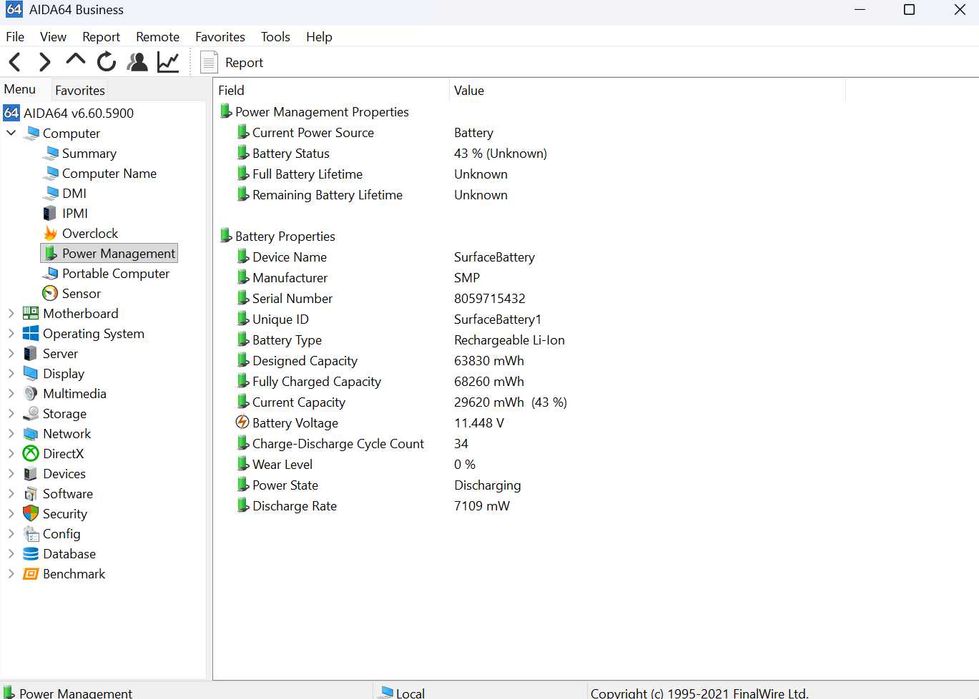This screenshot has width=979, height=699.
Task: Expand the Motherboard tree node
Action: [11, 313]
